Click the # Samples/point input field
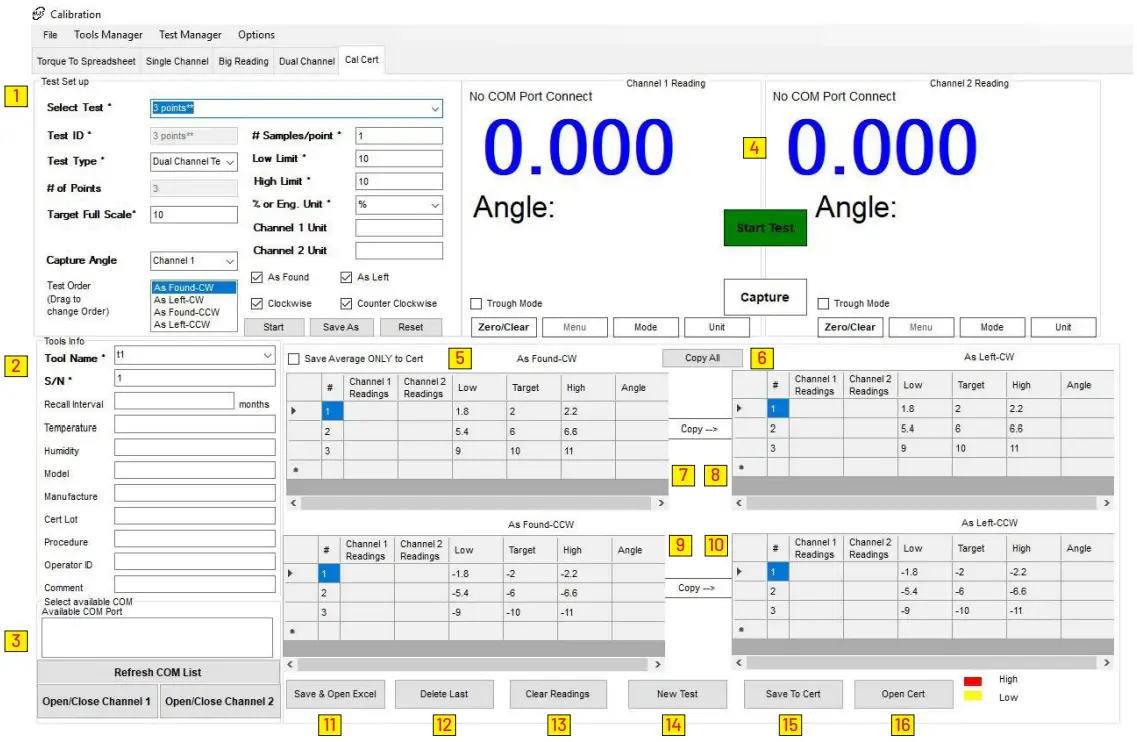Image resolution: width=1137 pixels, height=742 pixels. coord(399,136)
